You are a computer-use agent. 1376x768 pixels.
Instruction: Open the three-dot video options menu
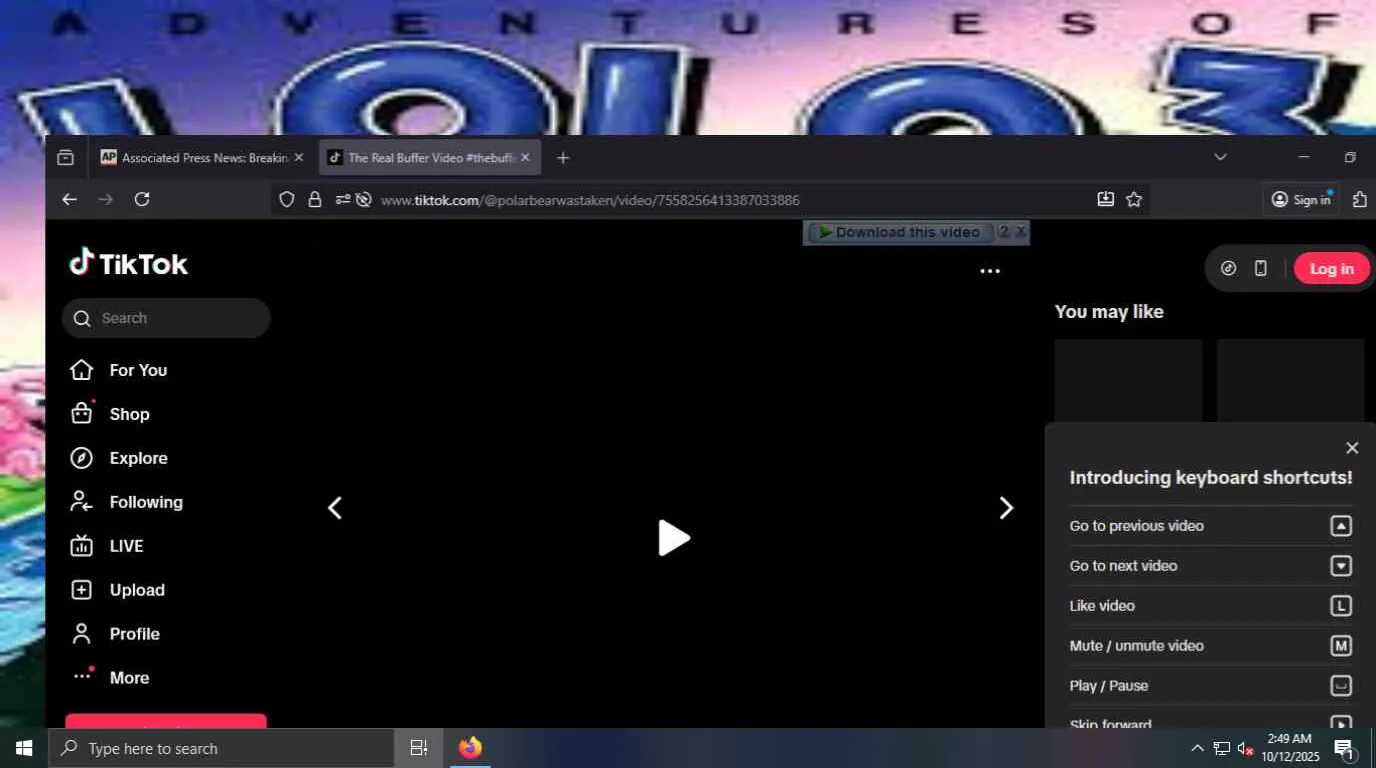(990, 271)
